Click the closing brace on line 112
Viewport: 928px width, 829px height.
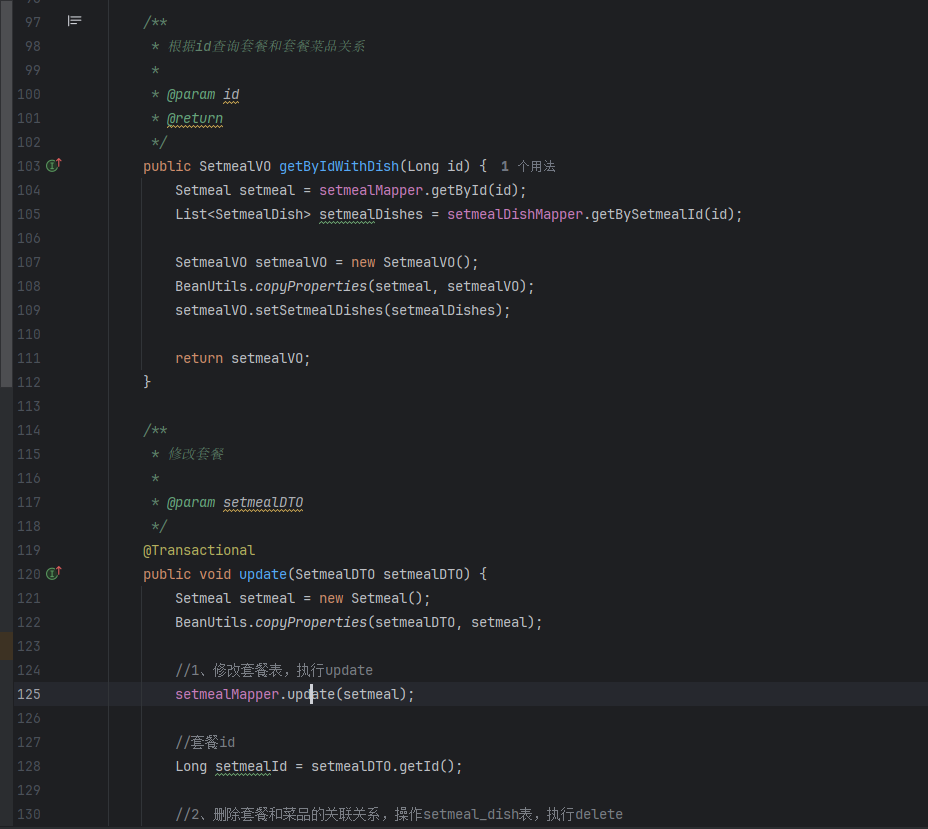click(x=147, y=382)
